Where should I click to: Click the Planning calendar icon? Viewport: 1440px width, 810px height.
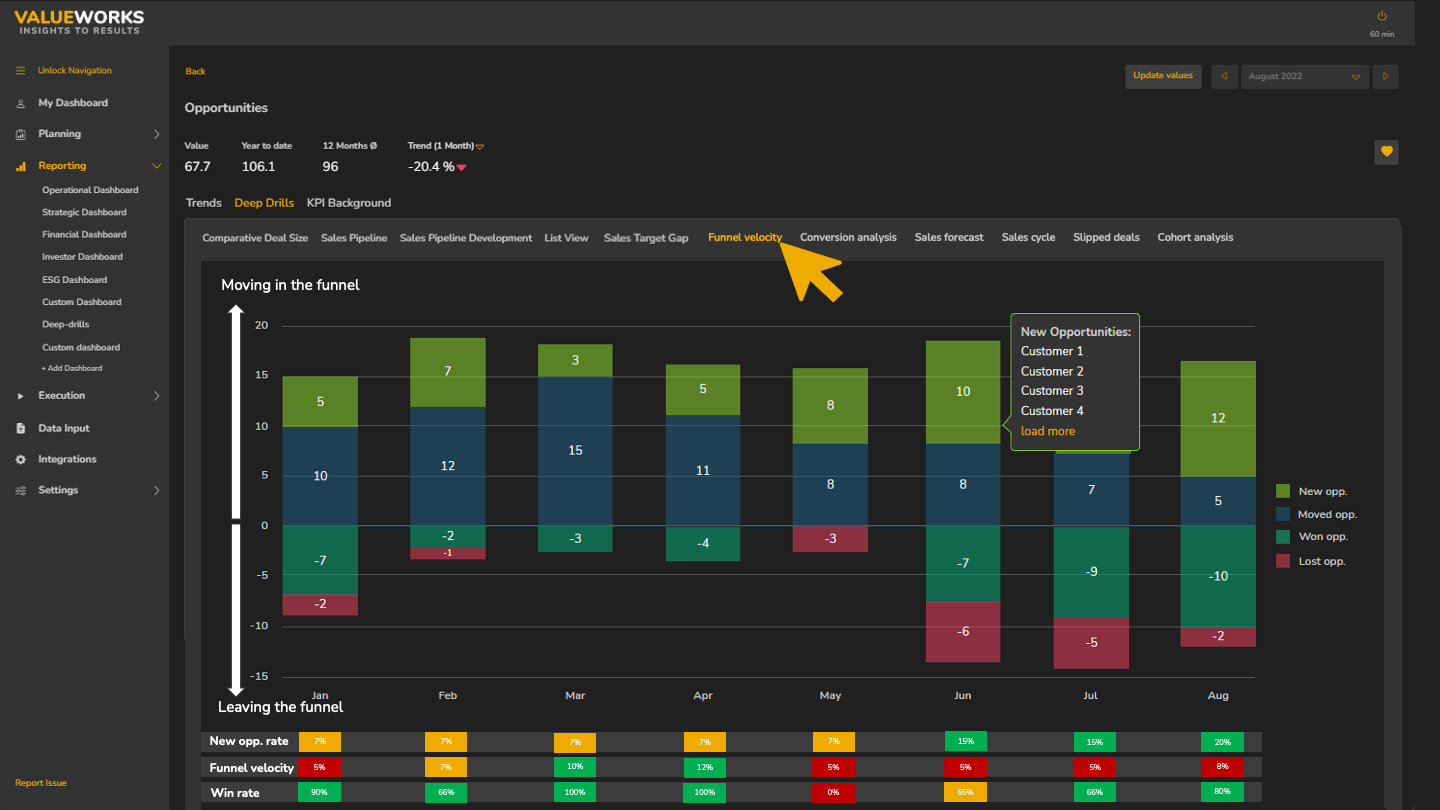pyautogui.click(x=21, y=134)
